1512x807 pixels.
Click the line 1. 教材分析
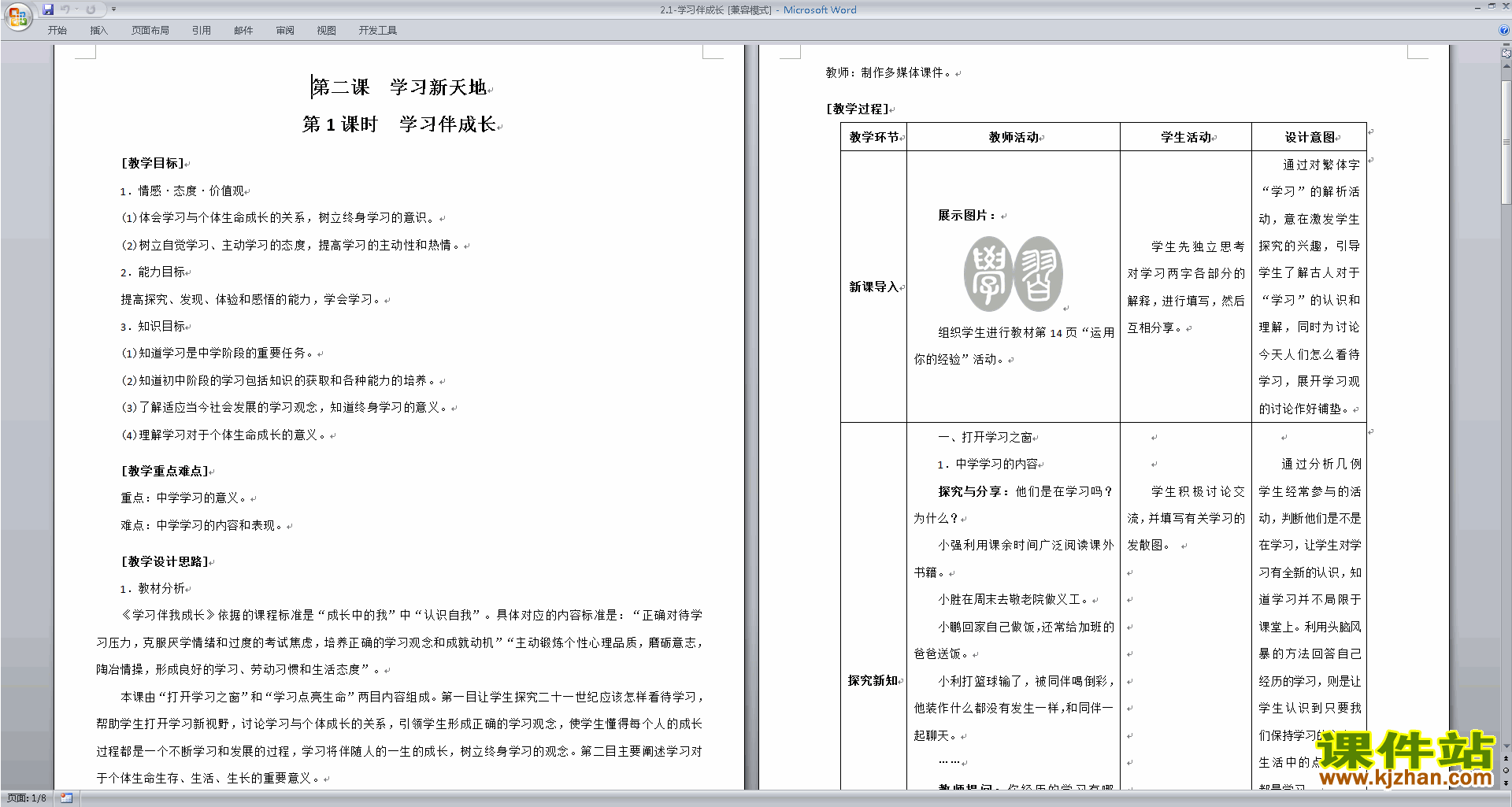[x=153, y=588]
